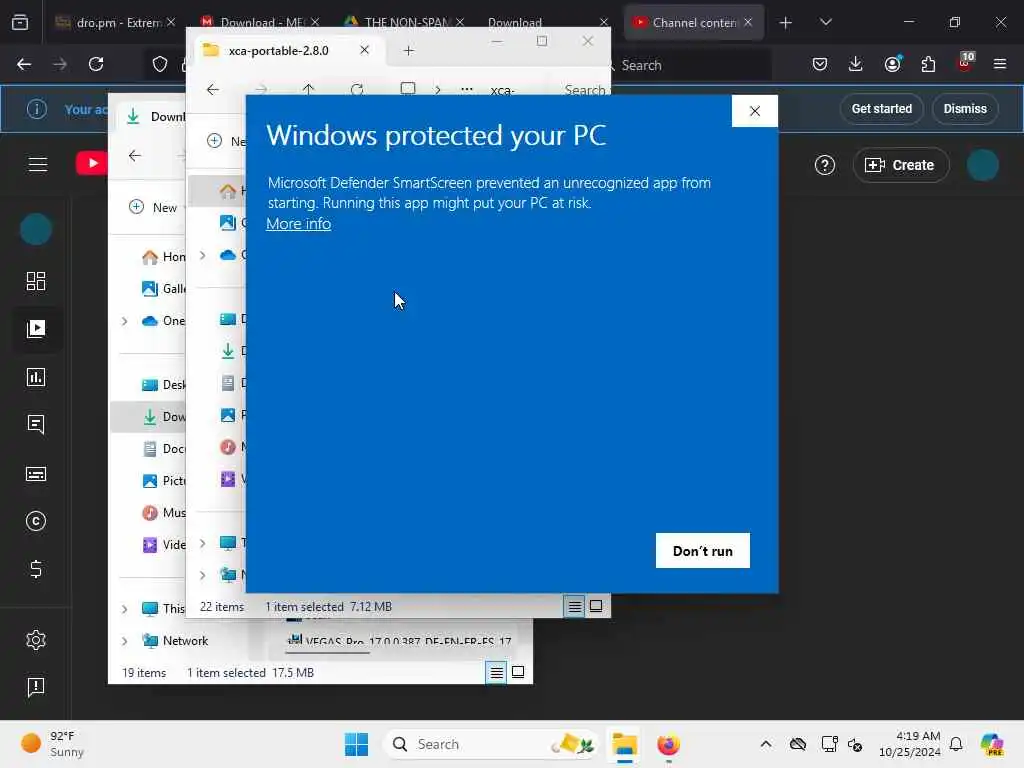Click the More info link in SmartScreen dialog
This screenshot has height=768, width=1024.
298,224
